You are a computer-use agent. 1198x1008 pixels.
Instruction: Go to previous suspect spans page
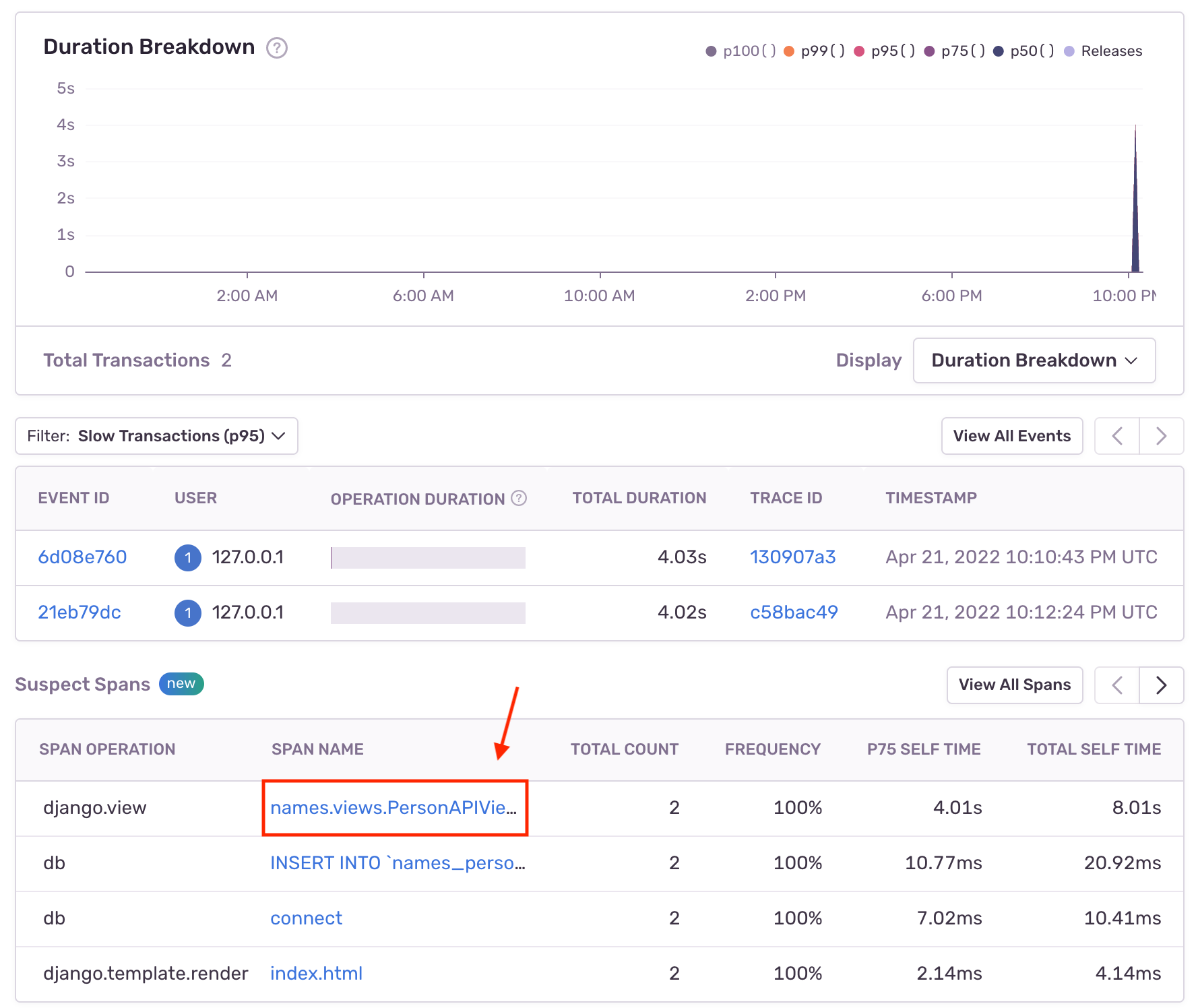click(1117, 685)
